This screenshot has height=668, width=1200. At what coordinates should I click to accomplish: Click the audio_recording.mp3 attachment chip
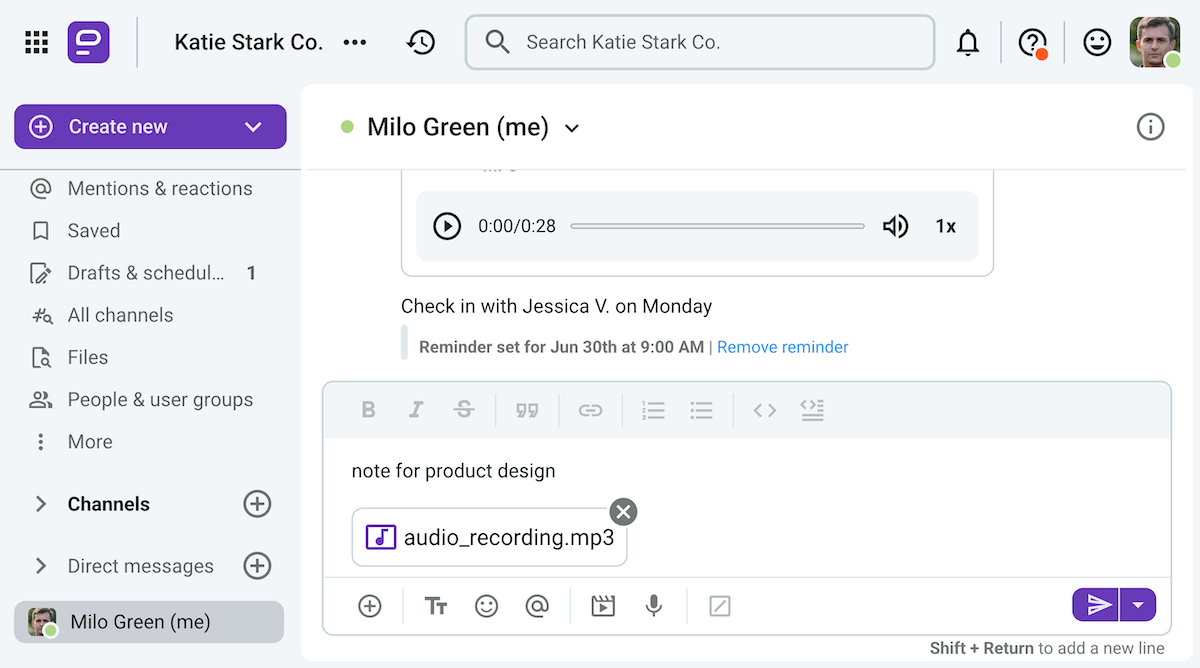489,538
